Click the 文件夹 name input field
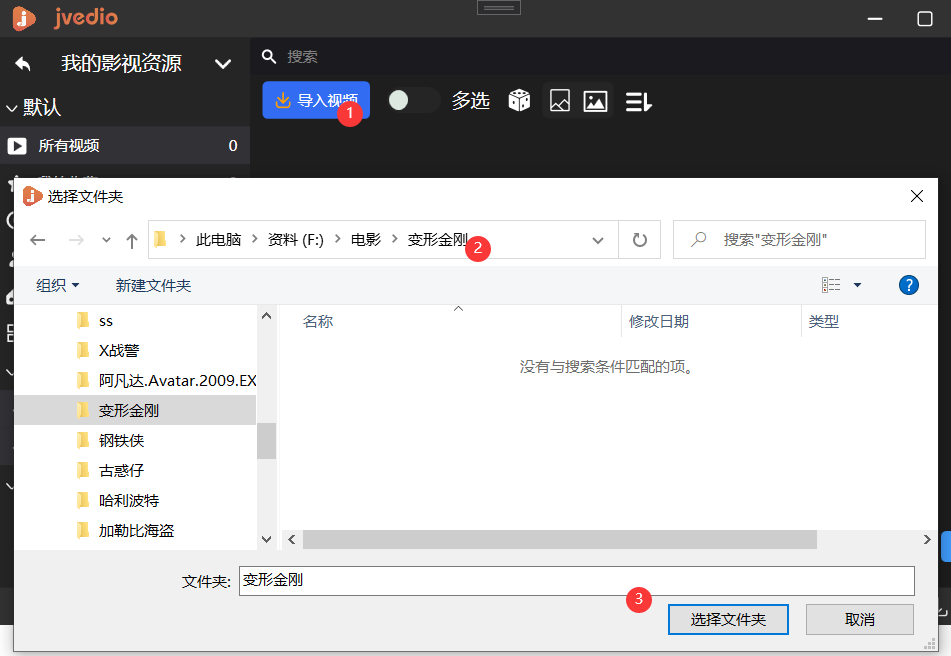The width and height of the screenshot is (951, 656). pos(576,581)
